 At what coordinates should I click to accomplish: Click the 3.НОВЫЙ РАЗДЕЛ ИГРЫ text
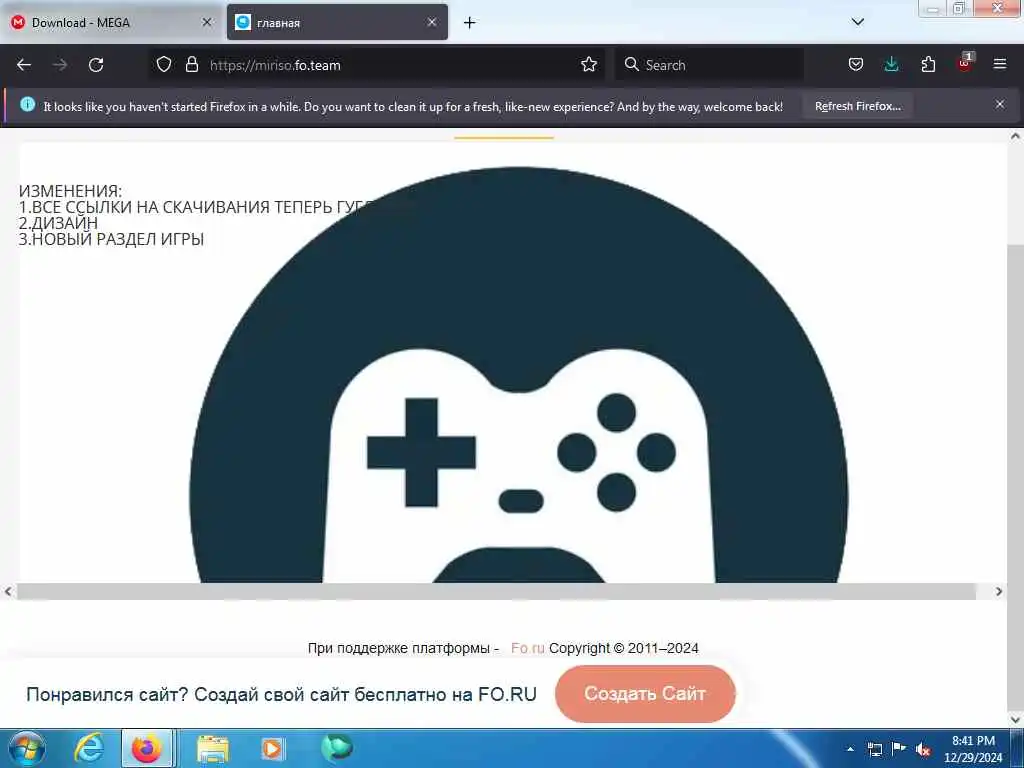coord(111,239)
